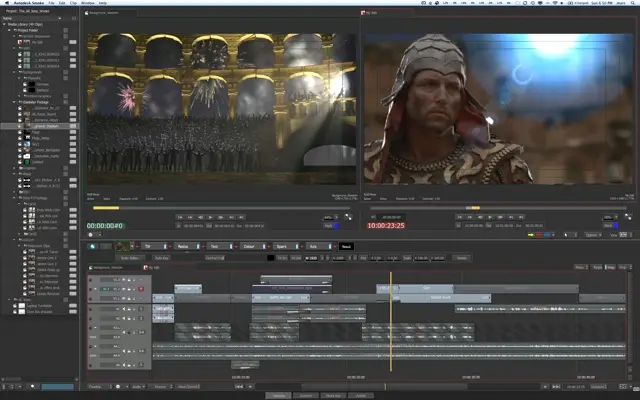Click the round teal FX icon

[x=93, y=246]
